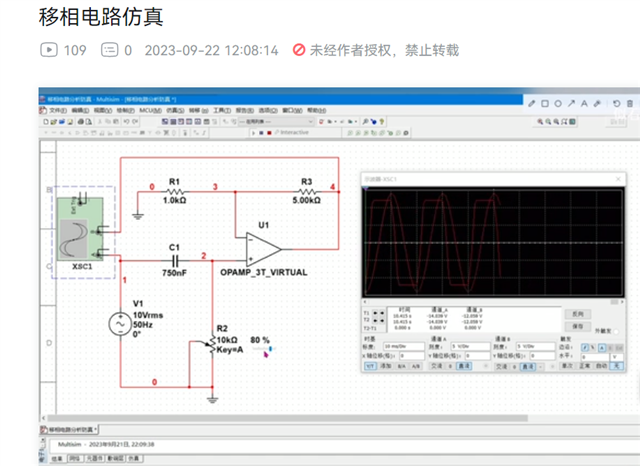Click the Redo icon in Multisim toolbar

pos(135,122)
